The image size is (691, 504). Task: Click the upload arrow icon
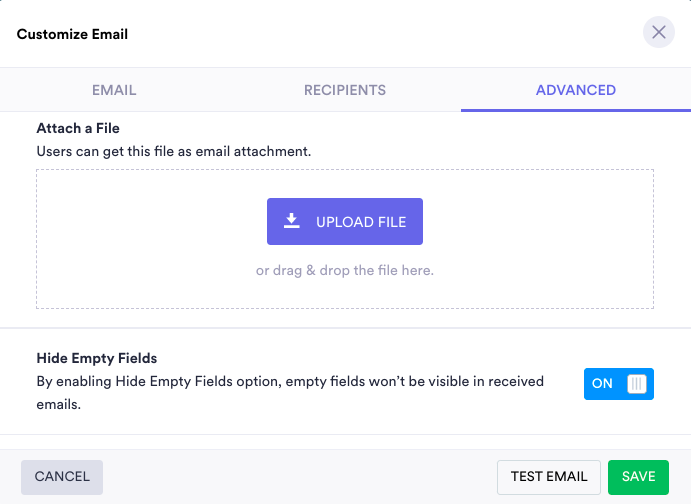pyautogui.click(x=292, y=221)
